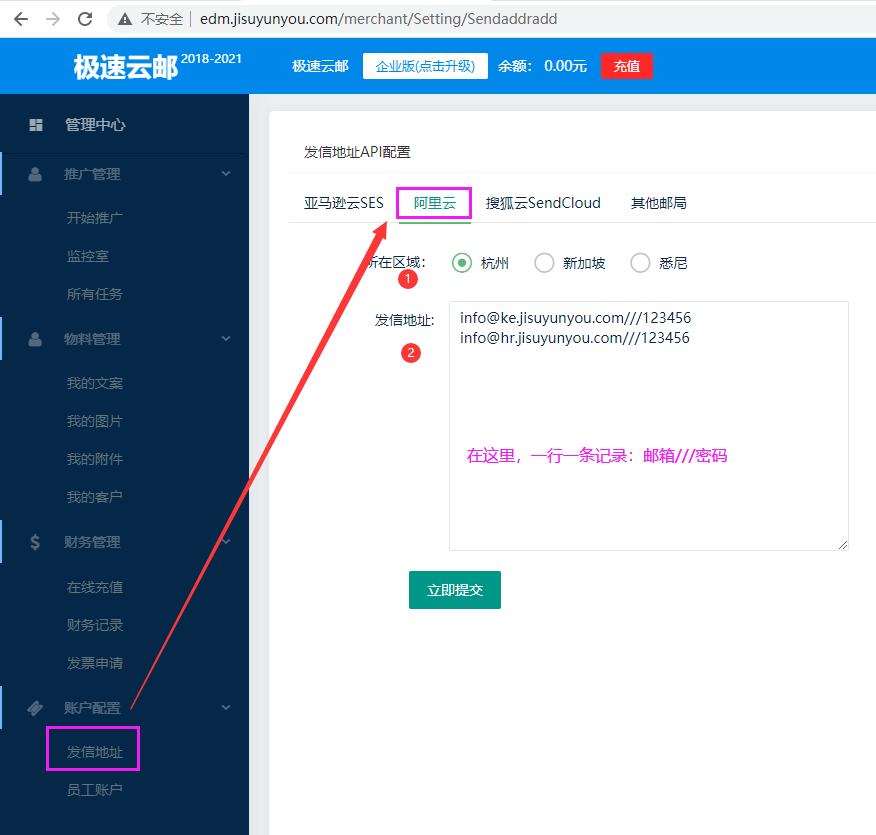Focus the browser address bar URL
The height and width of the screenshot is (835, 876).
click(378, 19)
